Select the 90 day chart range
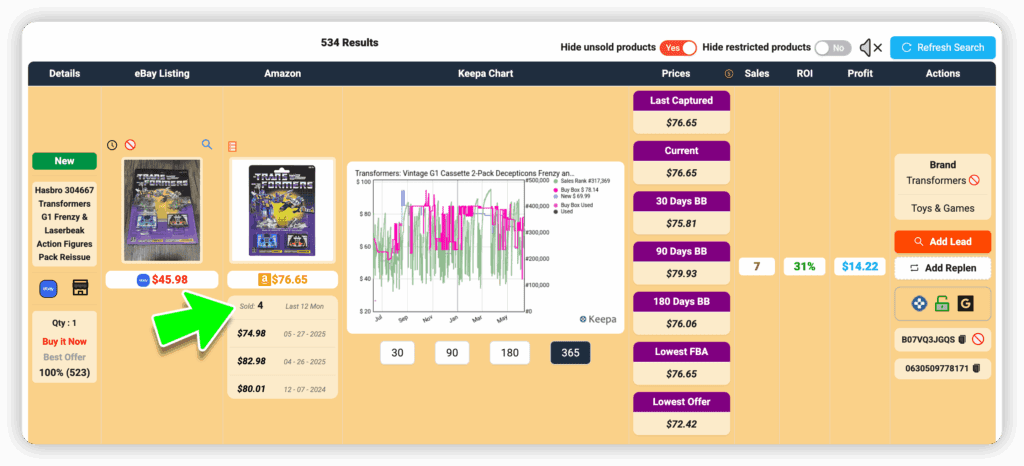 (x=452, y=352)
